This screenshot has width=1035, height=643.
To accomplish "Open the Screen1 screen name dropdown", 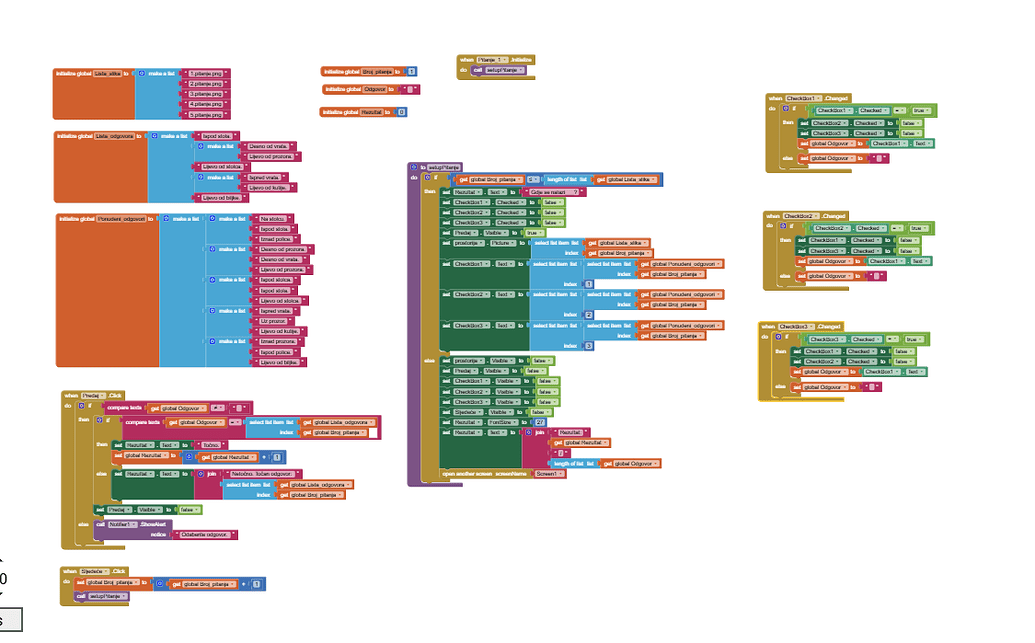I will (x=549, y=474).
